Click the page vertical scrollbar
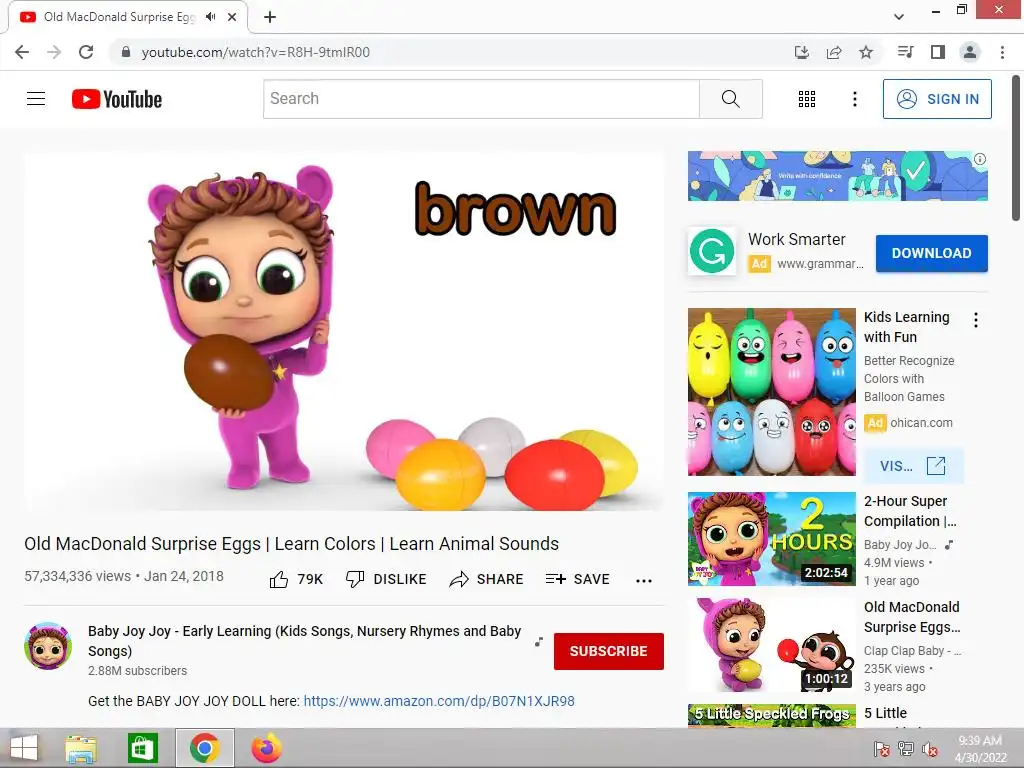This screenshot has width=1024, height=768. (x=1016, y=150)
